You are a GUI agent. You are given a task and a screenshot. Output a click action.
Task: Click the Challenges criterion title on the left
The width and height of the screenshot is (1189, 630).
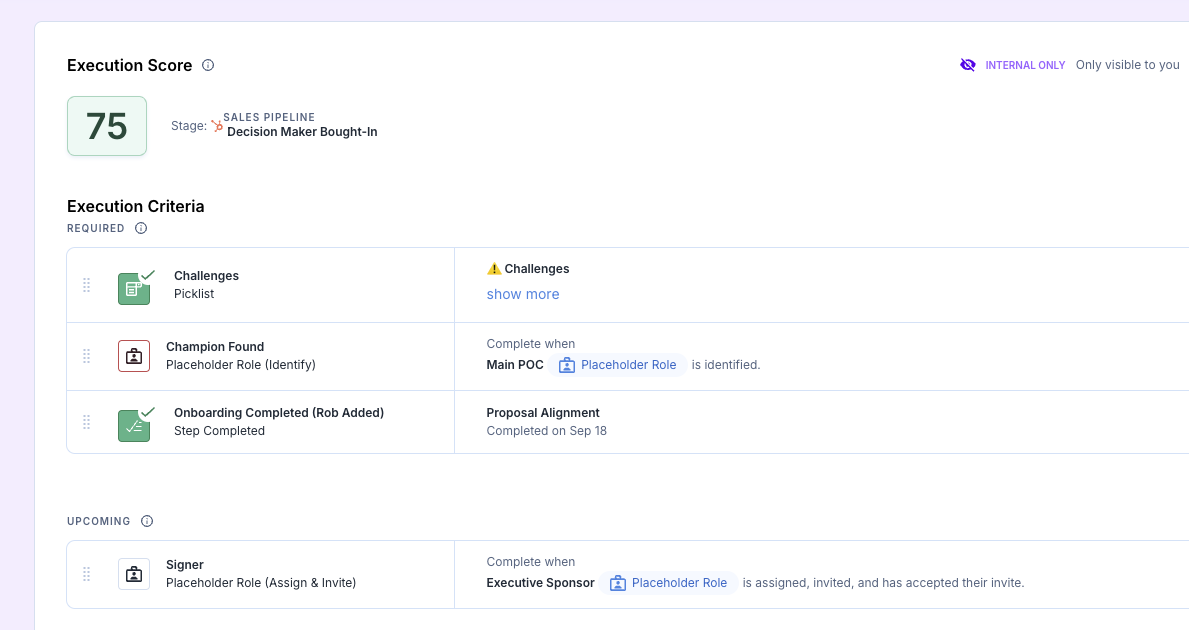206,276
